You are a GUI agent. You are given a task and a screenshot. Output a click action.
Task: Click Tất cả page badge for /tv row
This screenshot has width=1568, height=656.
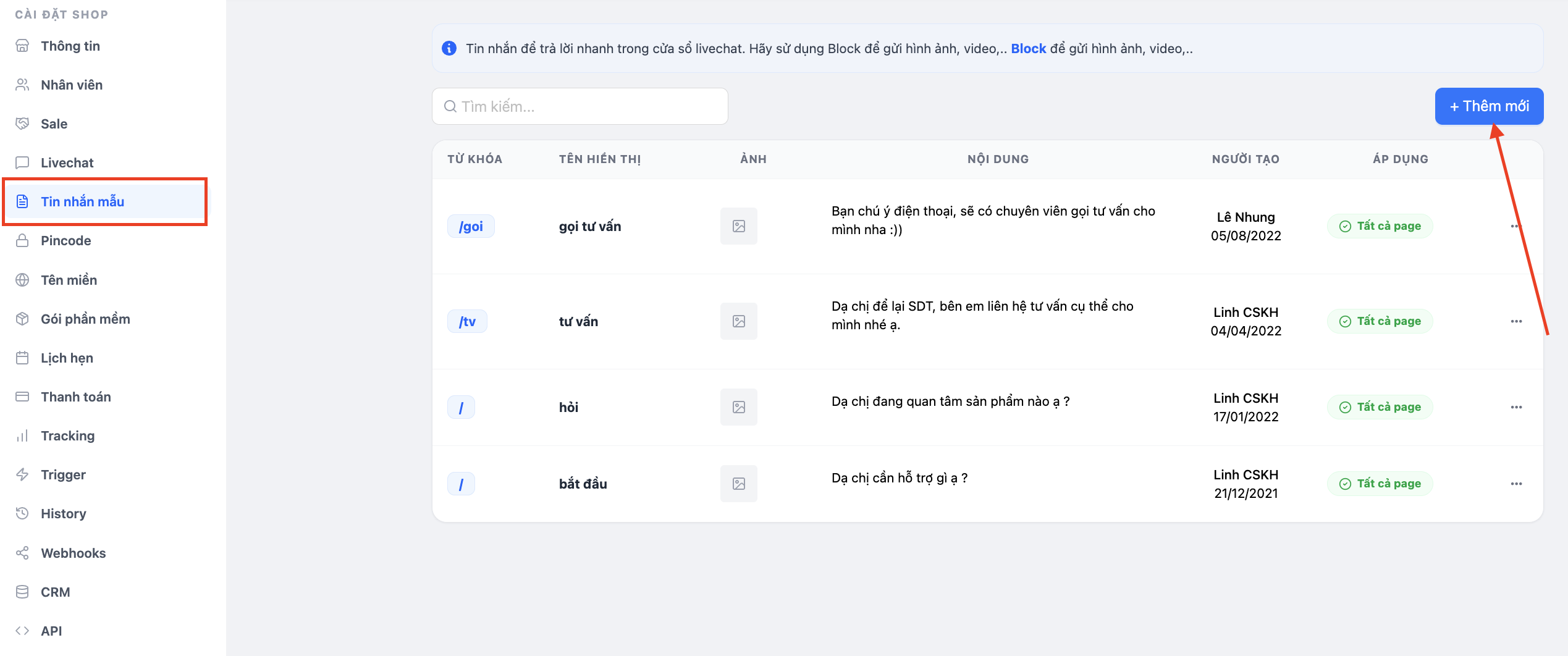[1380, 321]
